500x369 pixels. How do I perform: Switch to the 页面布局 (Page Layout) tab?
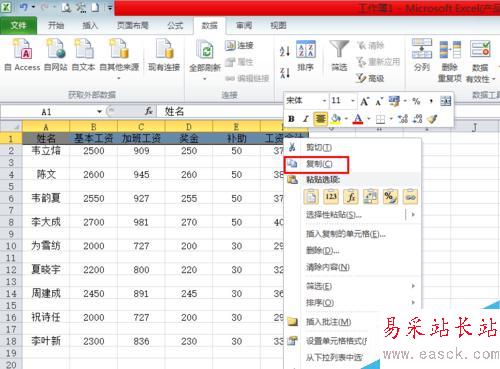click(133, 25)
